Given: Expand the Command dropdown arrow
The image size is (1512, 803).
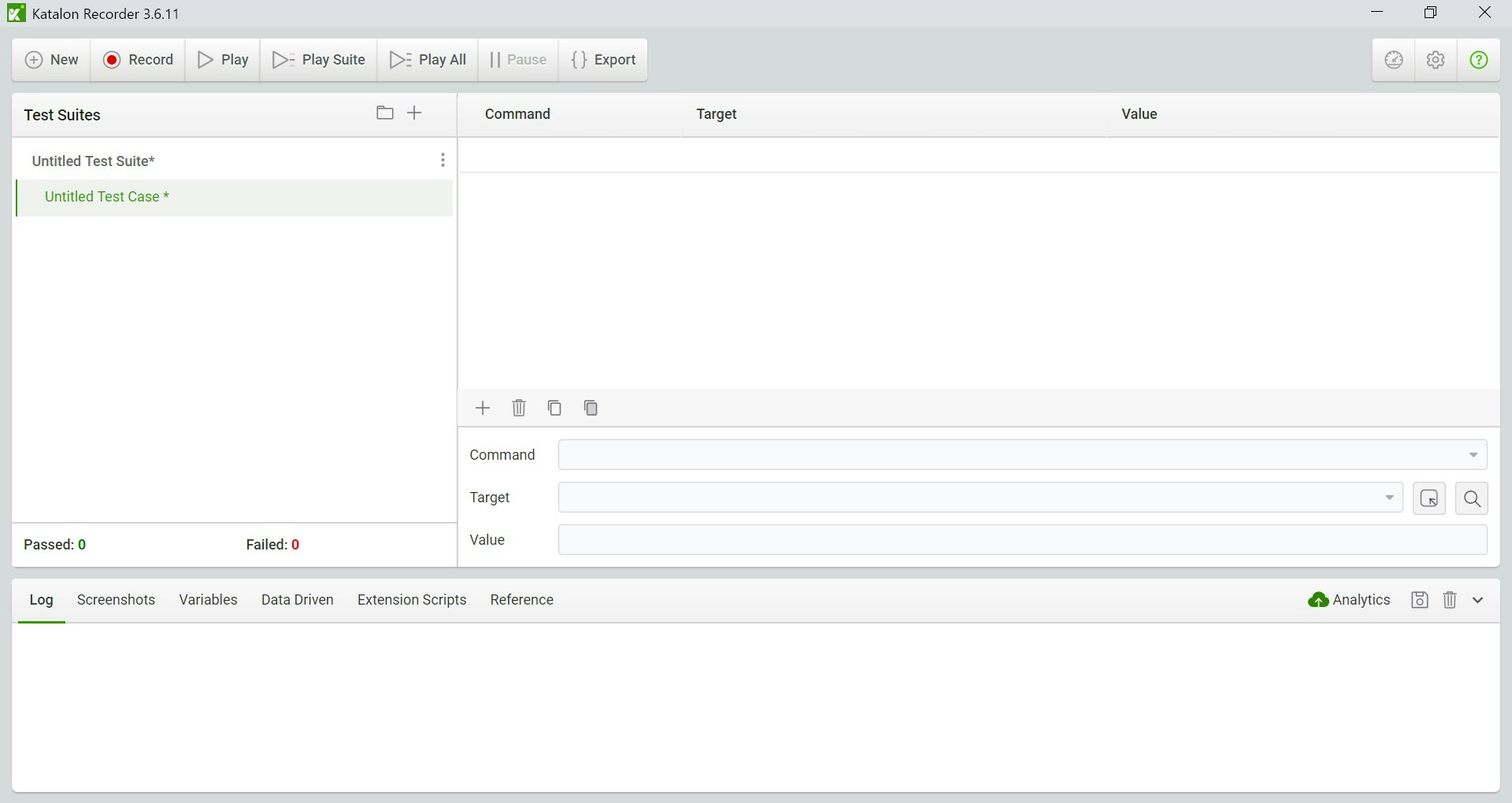Looking at the screenshot, I should click(x=1473, y=455).
